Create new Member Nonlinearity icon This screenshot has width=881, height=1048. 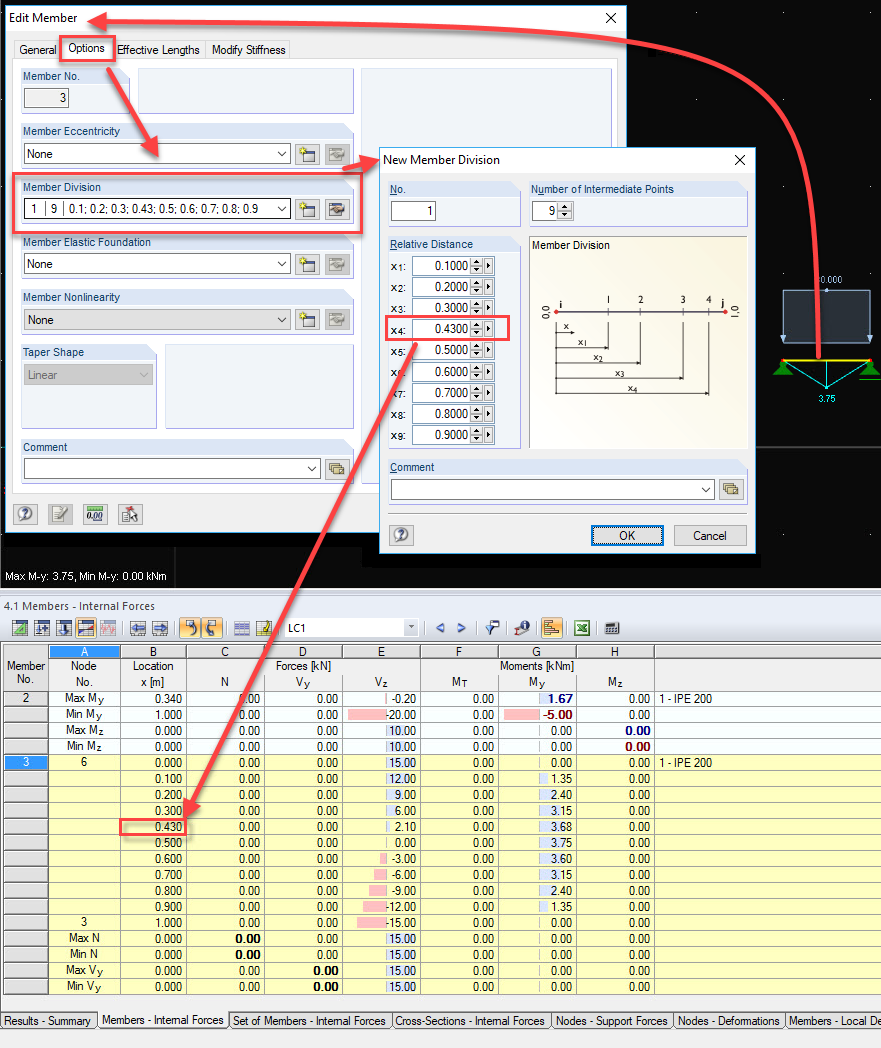pyautogui.click(x=307, y=319)
